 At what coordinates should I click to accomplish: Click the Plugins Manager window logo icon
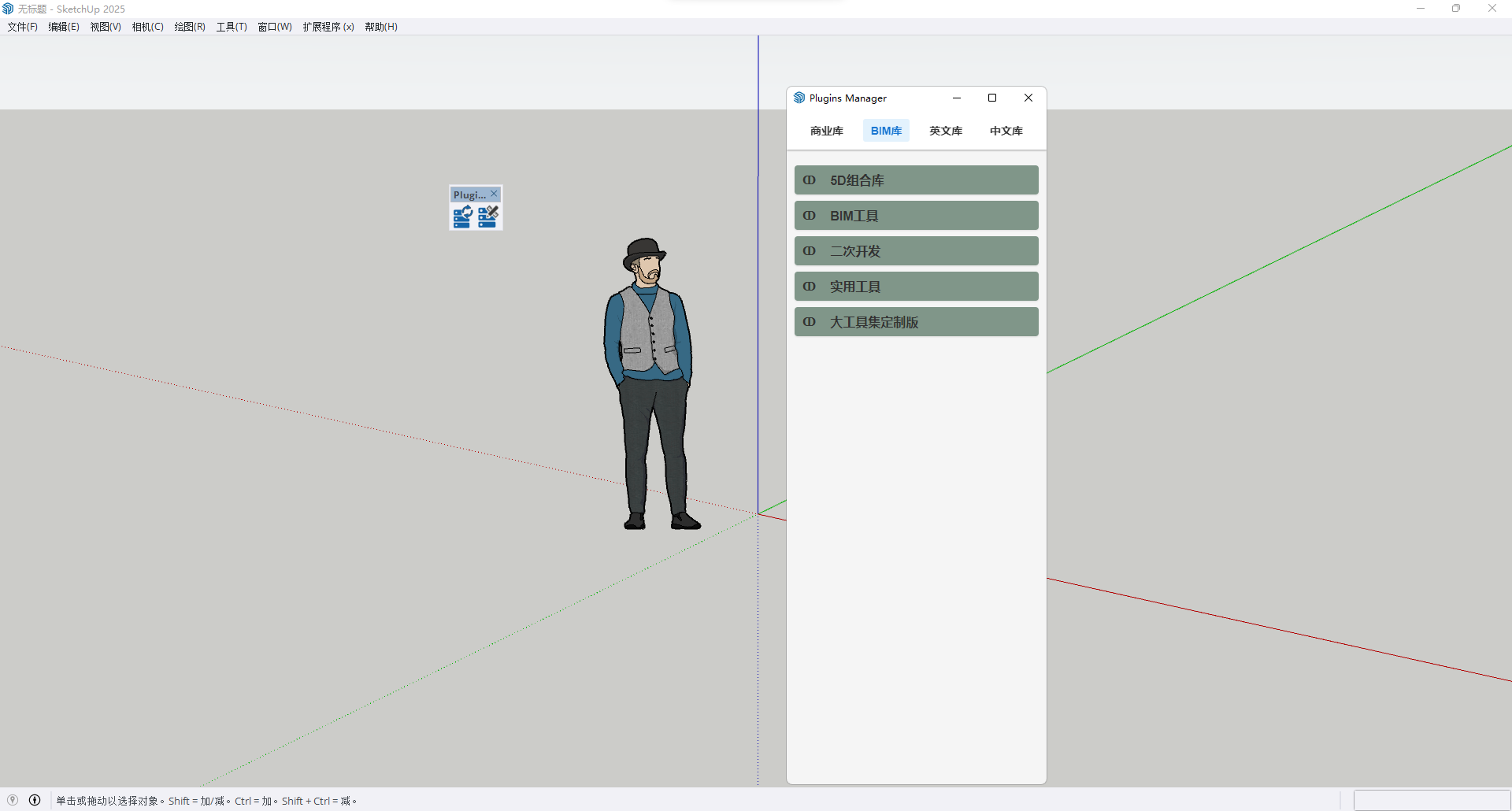[x=799, y=98]
